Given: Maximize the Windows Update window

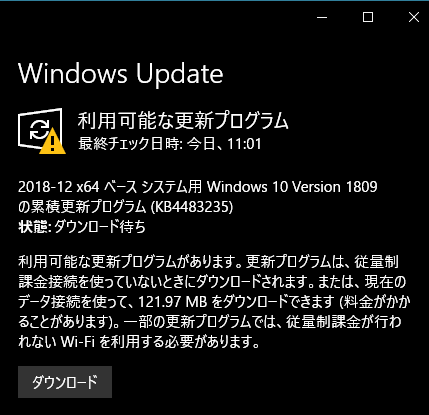Looking at the screenshot, I should pyautogui.click(x=368, y=17).
